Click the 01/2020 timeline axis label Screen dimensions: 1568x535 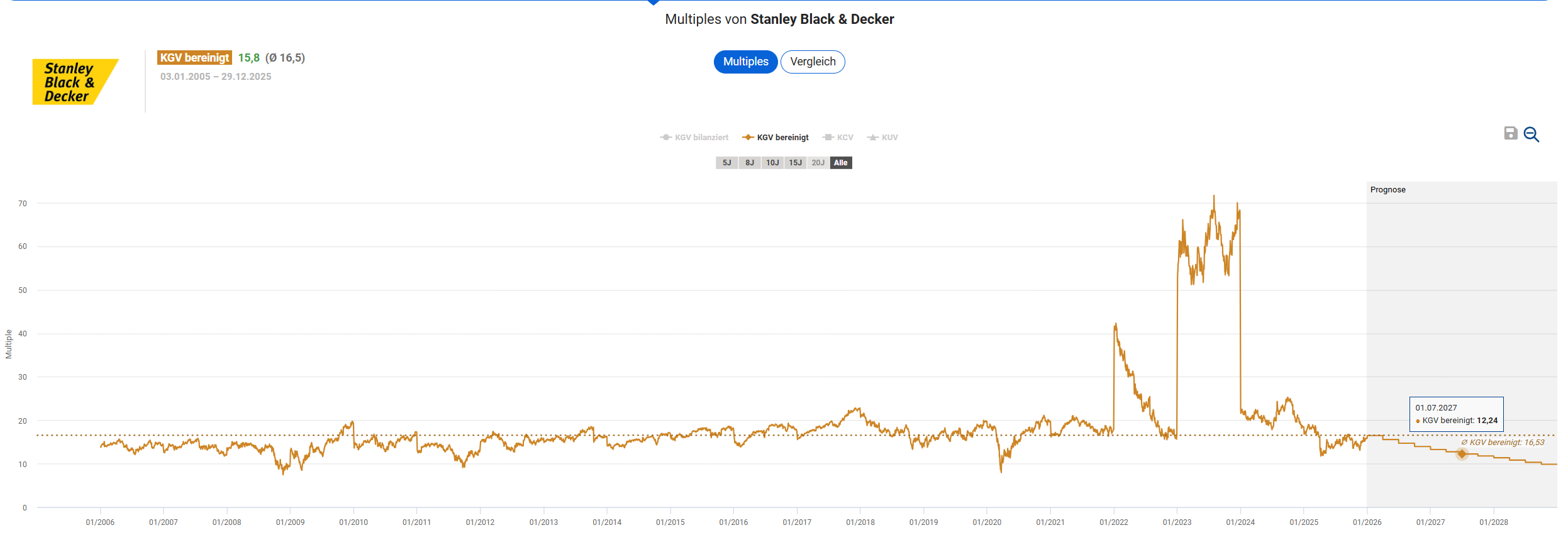point(987,522)
